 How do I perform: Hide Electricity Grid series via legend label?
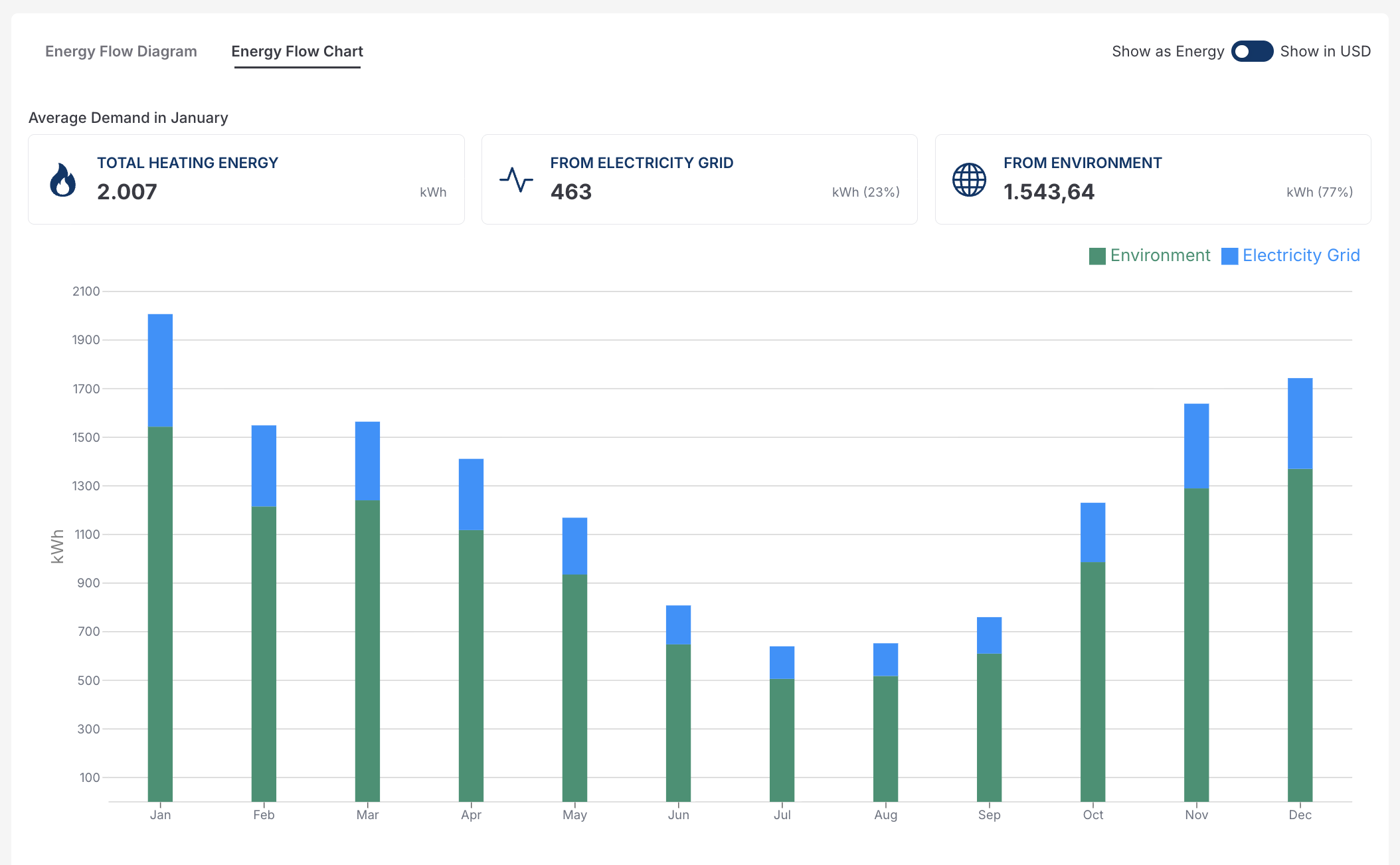pos(1300,256)
